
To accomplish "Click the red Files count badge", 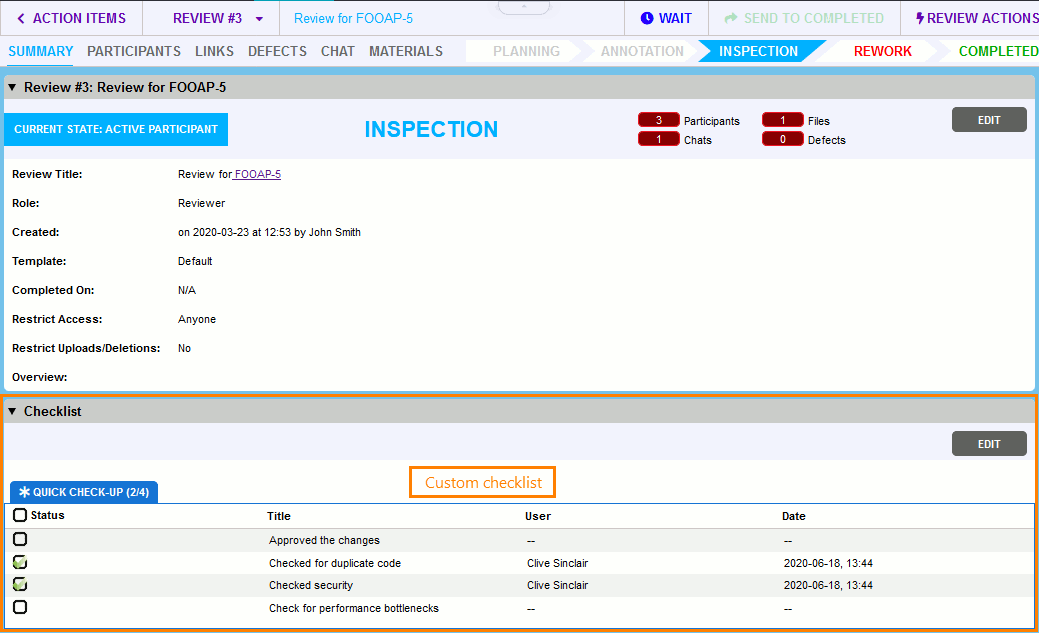I will (x=782, y=120).
